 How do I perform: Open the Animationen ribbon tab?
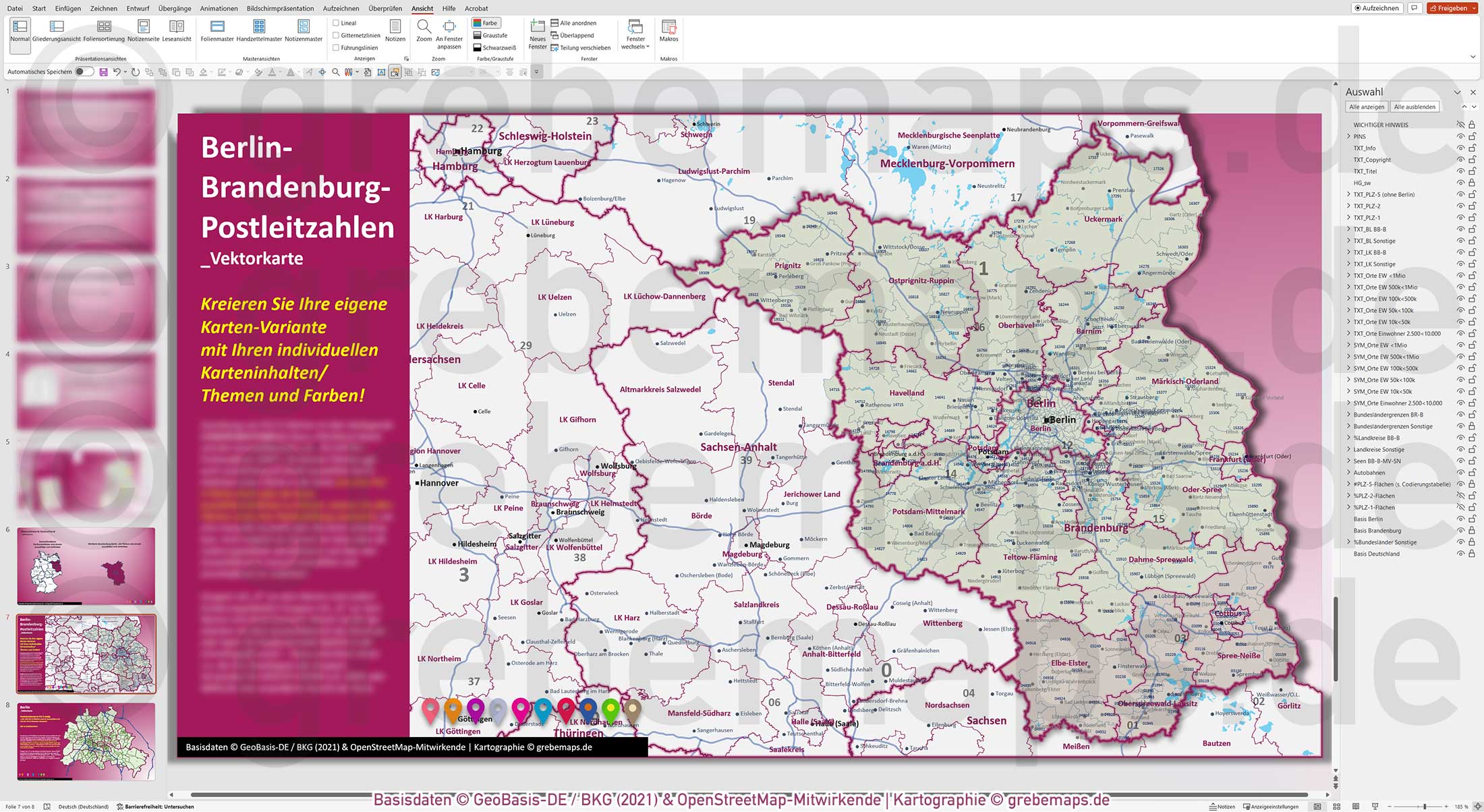(219, 8)
